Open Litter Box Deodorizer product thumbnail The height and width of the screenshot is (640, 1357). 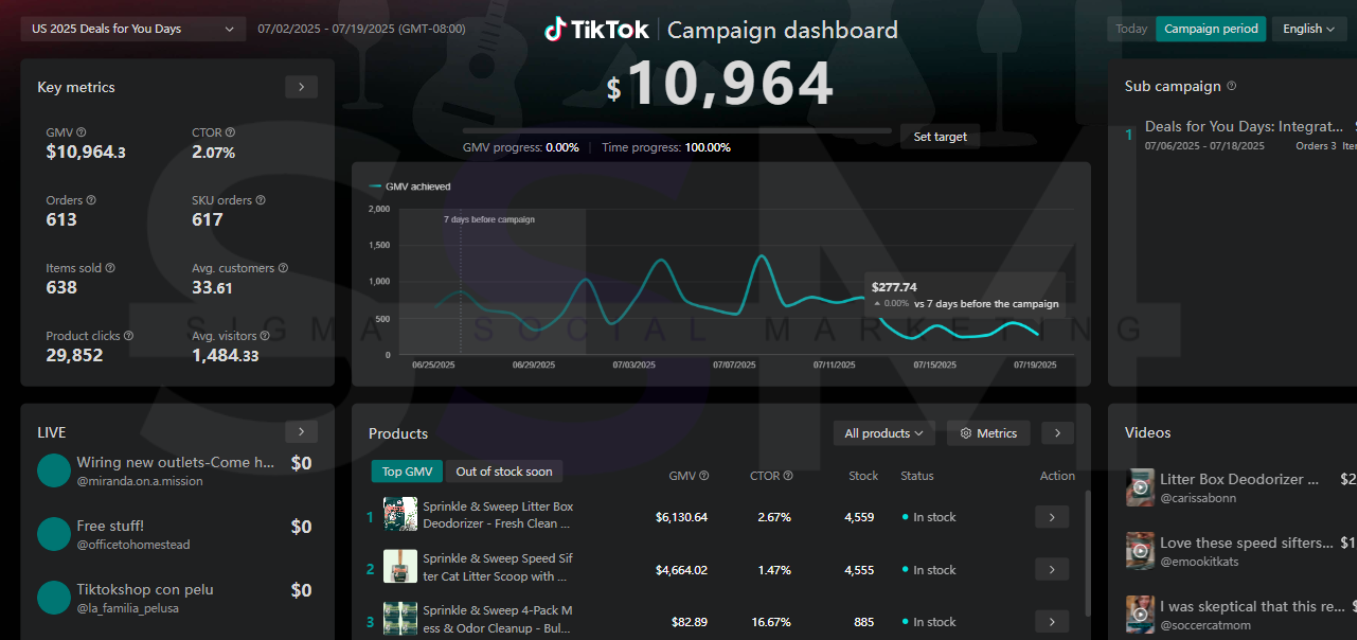tap(400, 514)
